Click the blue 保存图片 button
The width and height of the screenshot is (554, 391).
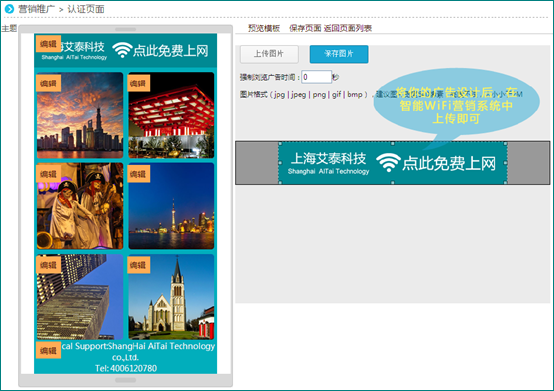point(339,54)
